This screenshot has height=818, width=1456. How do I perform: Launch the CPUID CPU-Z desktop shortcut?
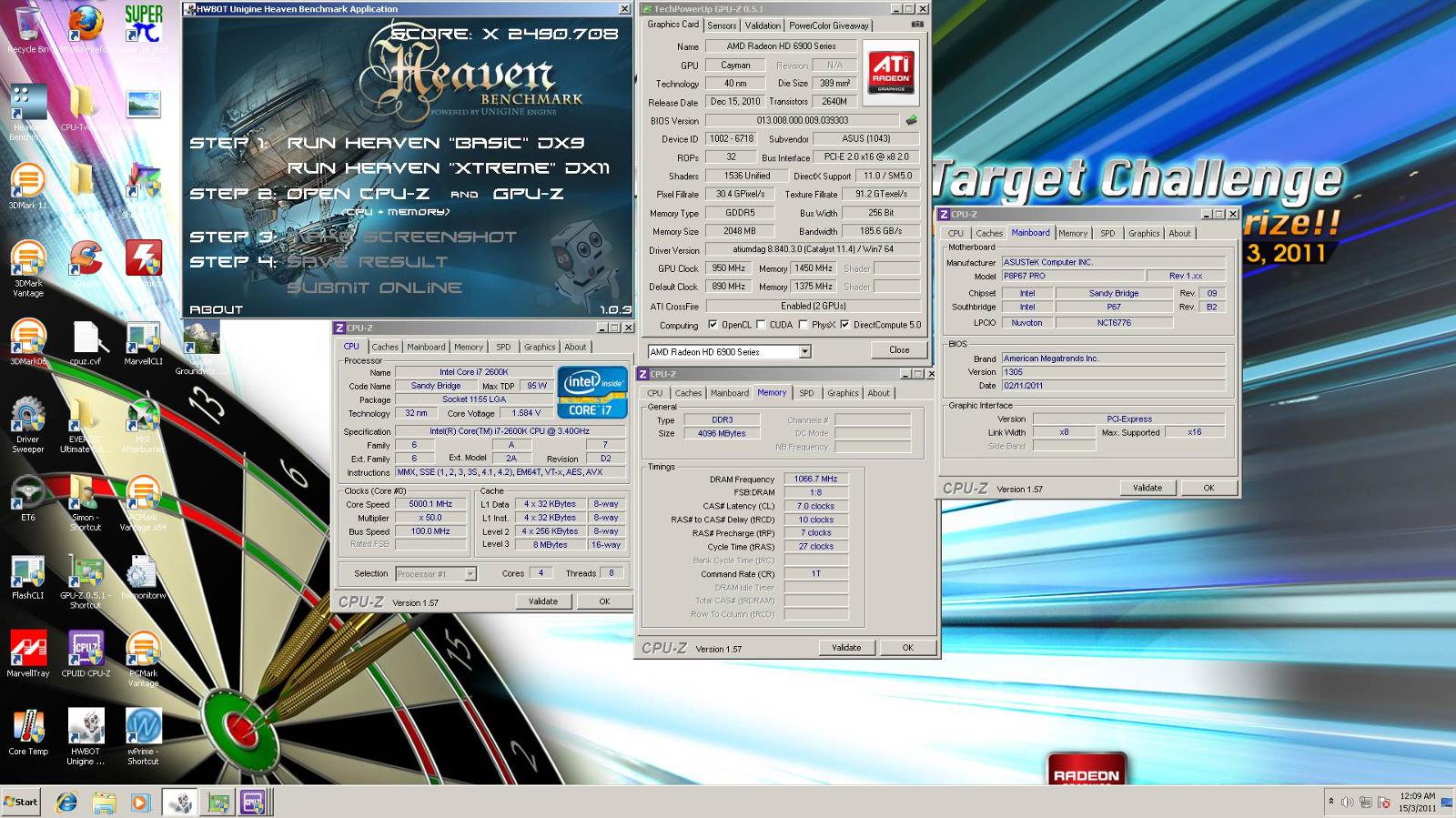pos(86,655)
